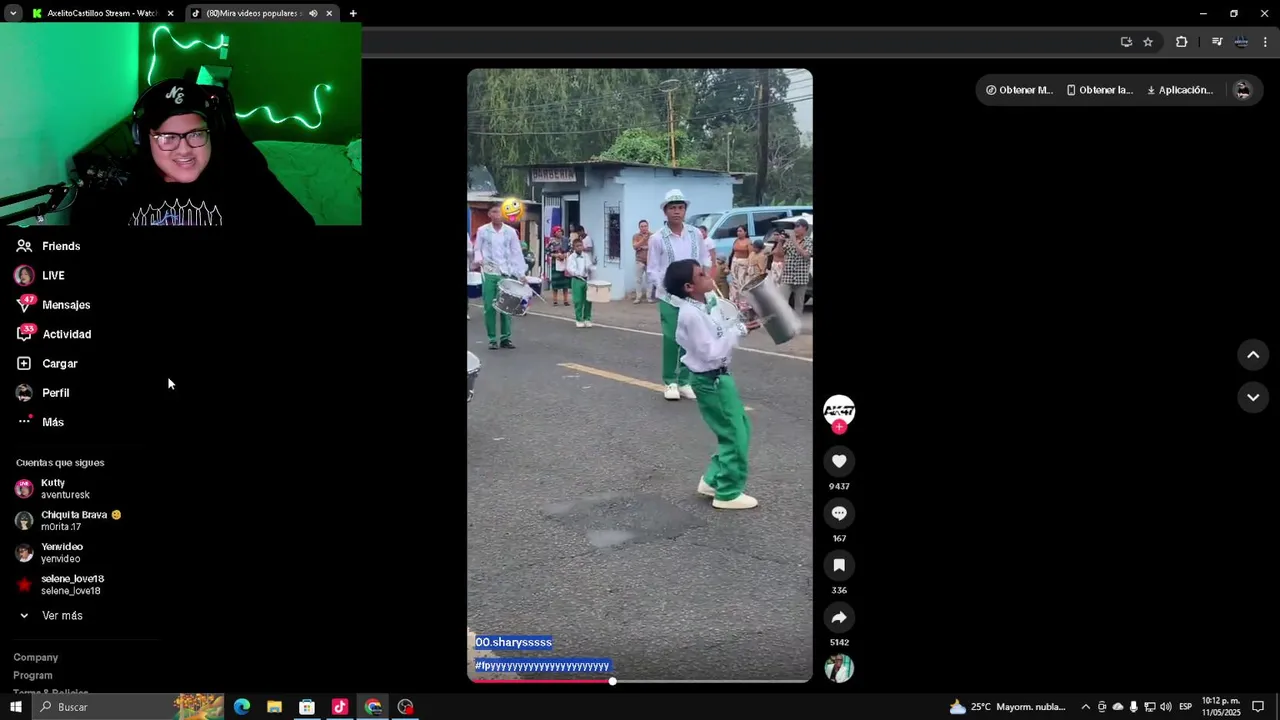Expand followed accounts with Ver más
This screenshot has height=720, width=1280.
point(50,616)
